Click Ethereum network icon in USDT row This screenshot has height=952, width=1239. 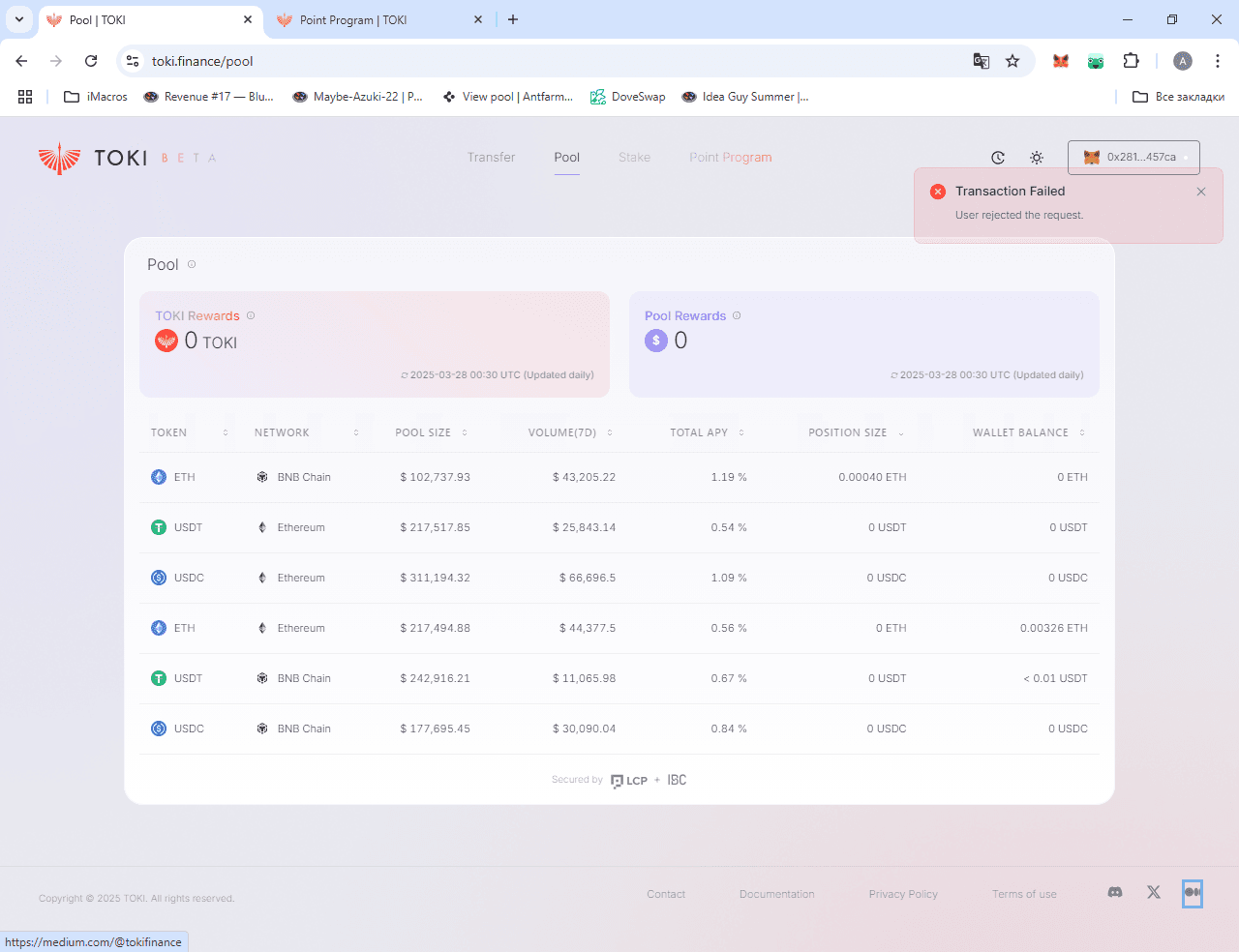click(x=262, y=527)
